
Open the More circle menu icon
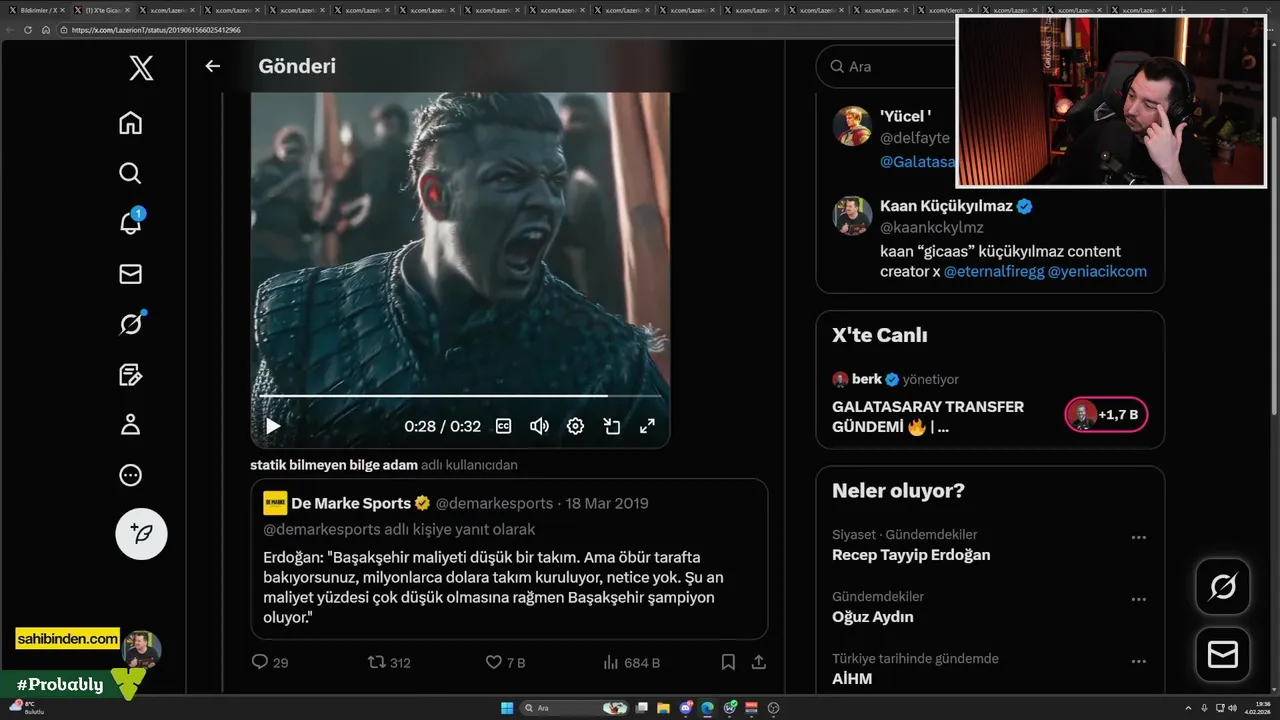point(130,475)
